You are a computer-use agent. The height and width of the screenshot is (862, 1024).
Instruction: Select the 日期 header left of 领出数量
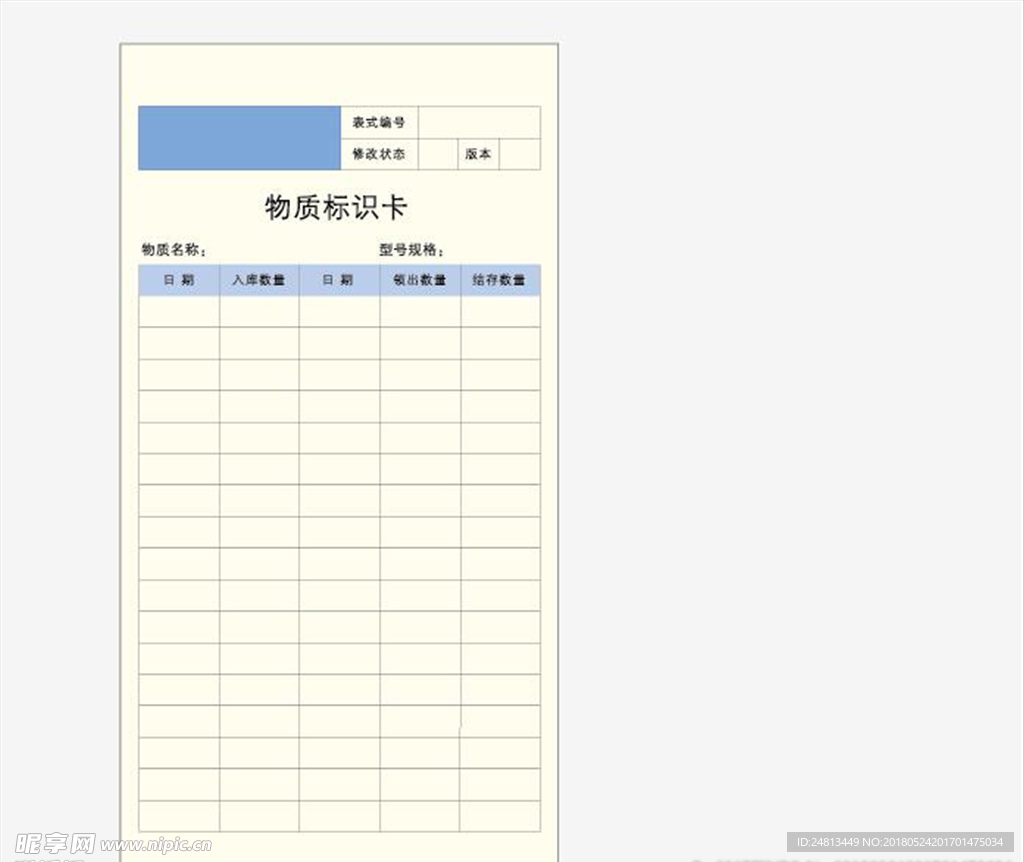pos(340,280)
